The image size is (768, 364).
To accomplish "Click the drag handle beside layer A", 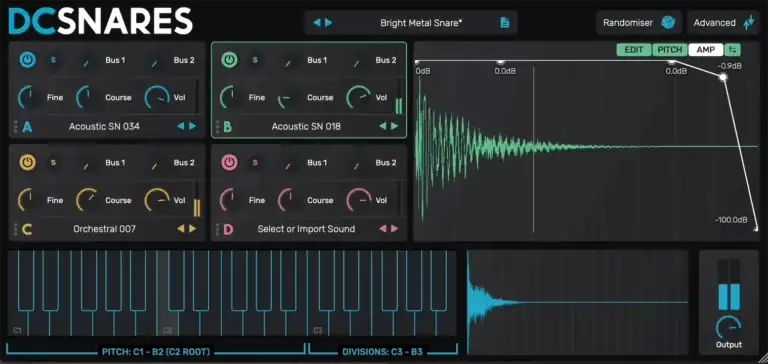I will click(x=15, y=127).
